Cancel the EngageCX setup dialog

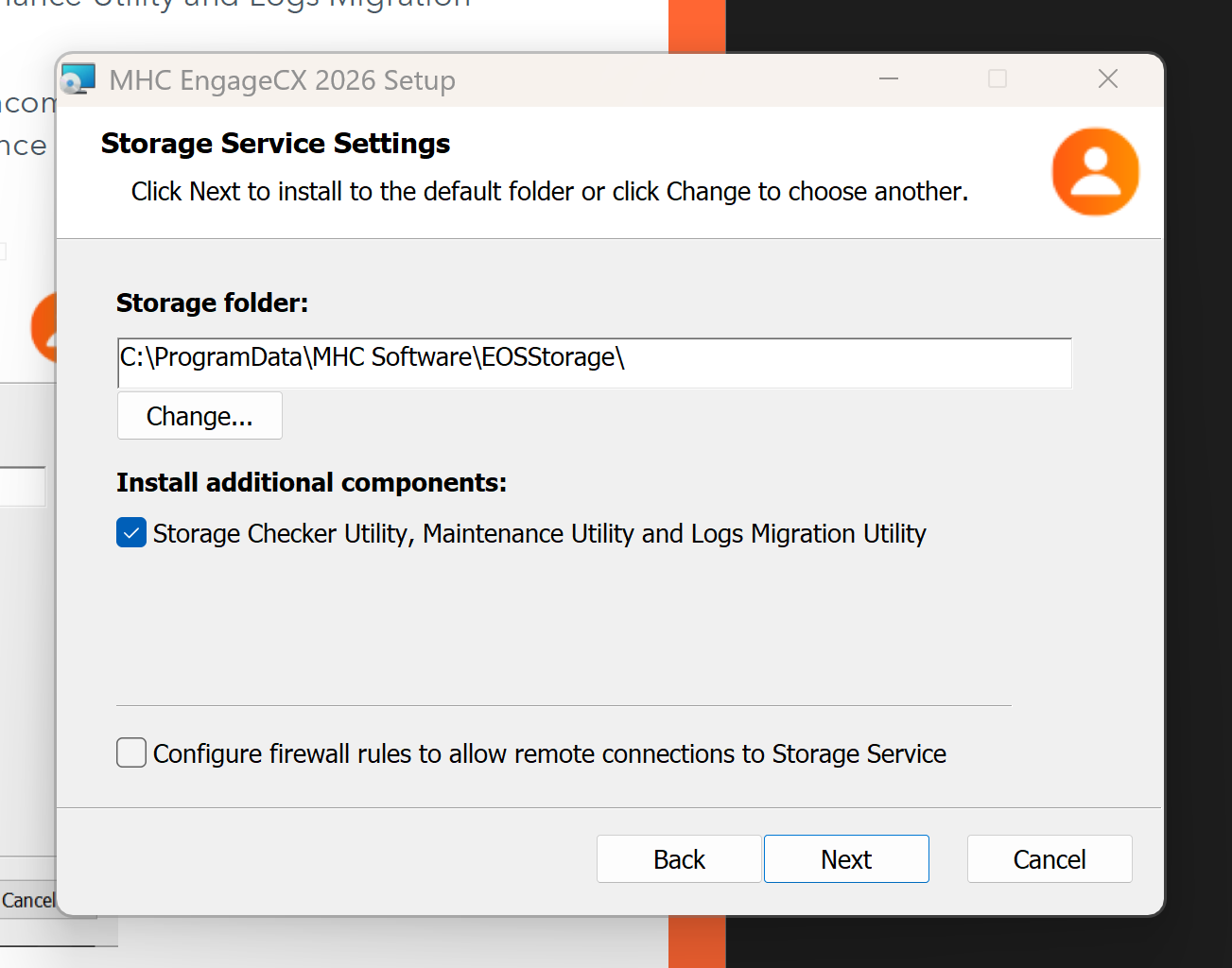pyautogui.click(x=1050, y=859)
